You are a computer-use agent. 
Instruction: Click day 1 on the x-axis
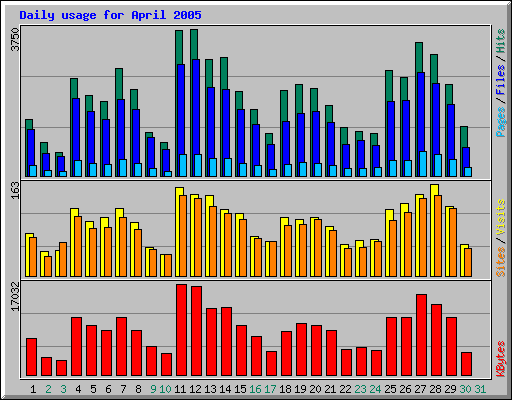pyautogui.click(x=33, y=389)
